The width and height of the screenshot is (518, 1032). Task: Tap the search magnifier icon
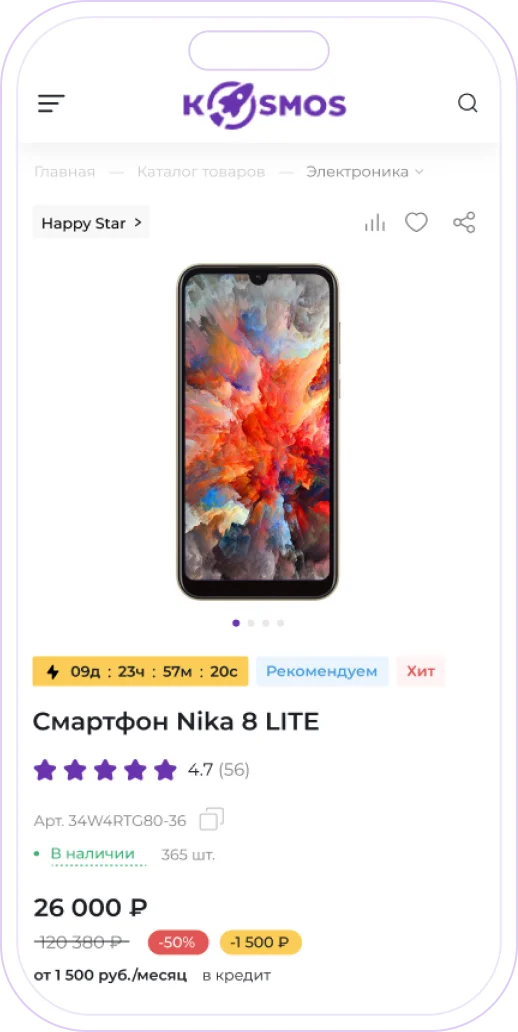pos(467,103)
